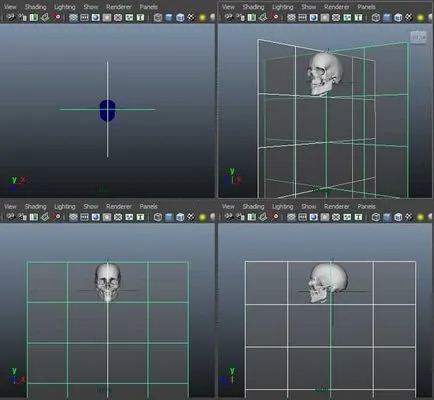Open Show menu in front view panel
The width and height of the screenshot is (434, 400).
(91, 206)
